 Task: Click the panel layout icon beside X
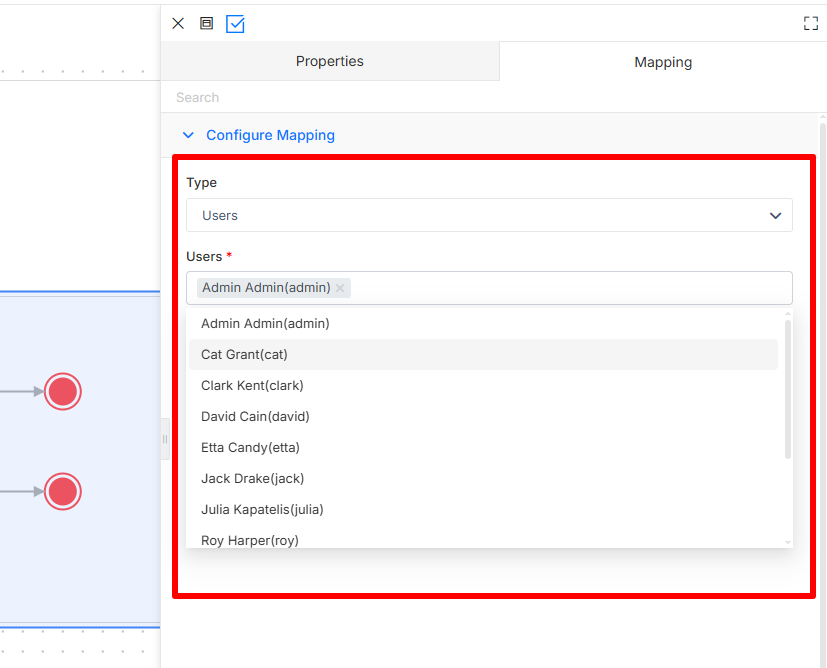pyautogui.click(x=206, y=23)
